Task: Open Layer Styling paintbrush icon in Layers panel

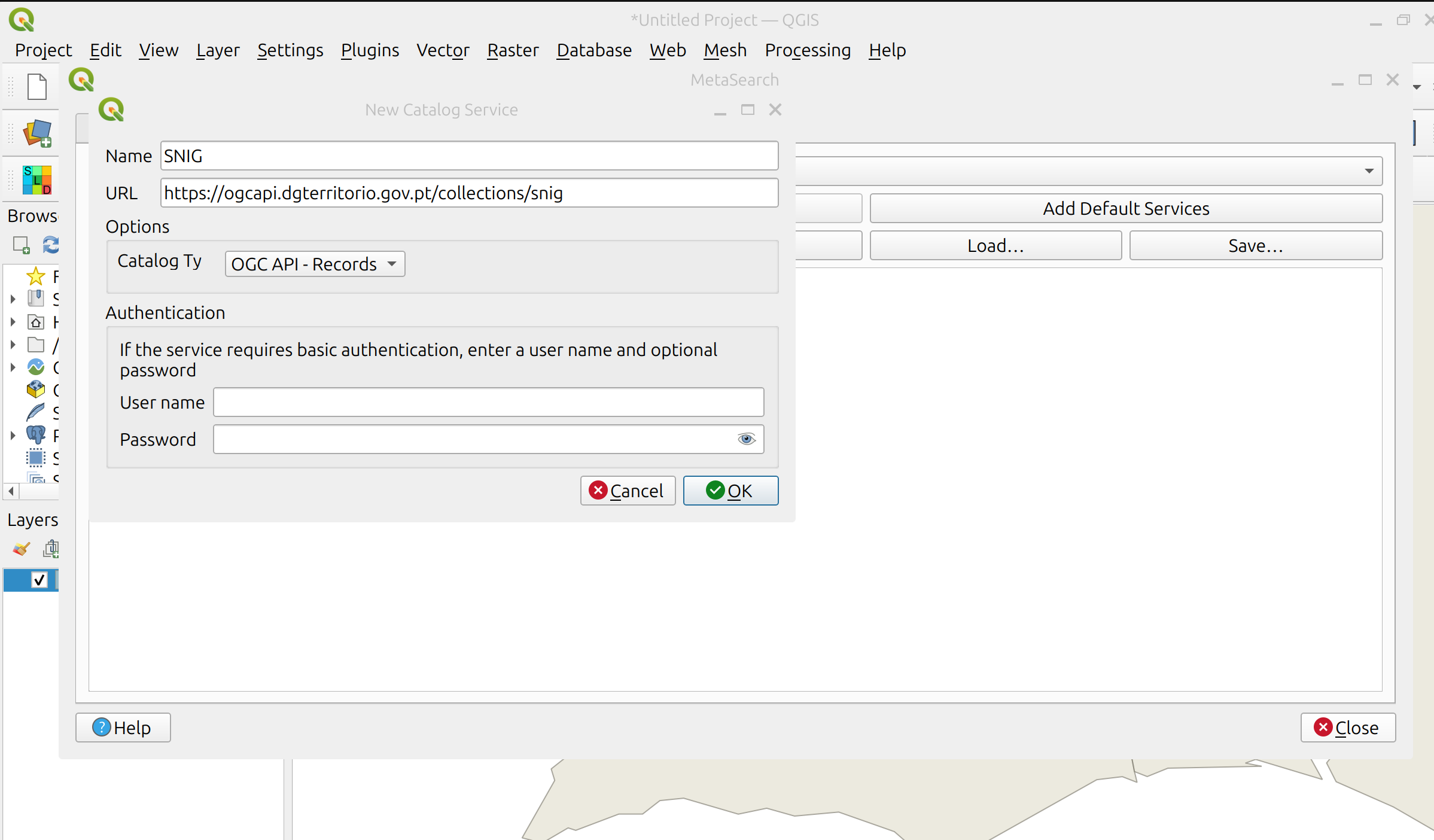Action: click(x=22, y=549)
